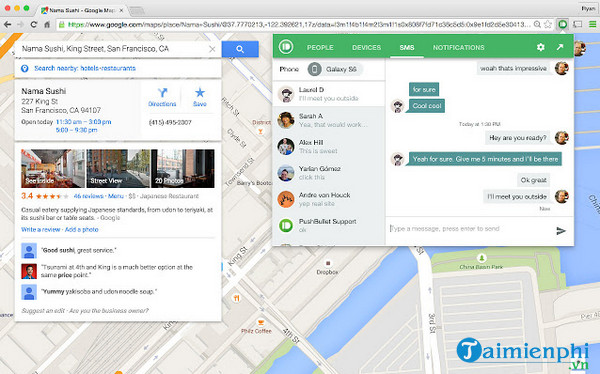Click Sarah A's avatar in the conversation list
This screenshot has height=374, width=600.
click(x=285, y=120)
